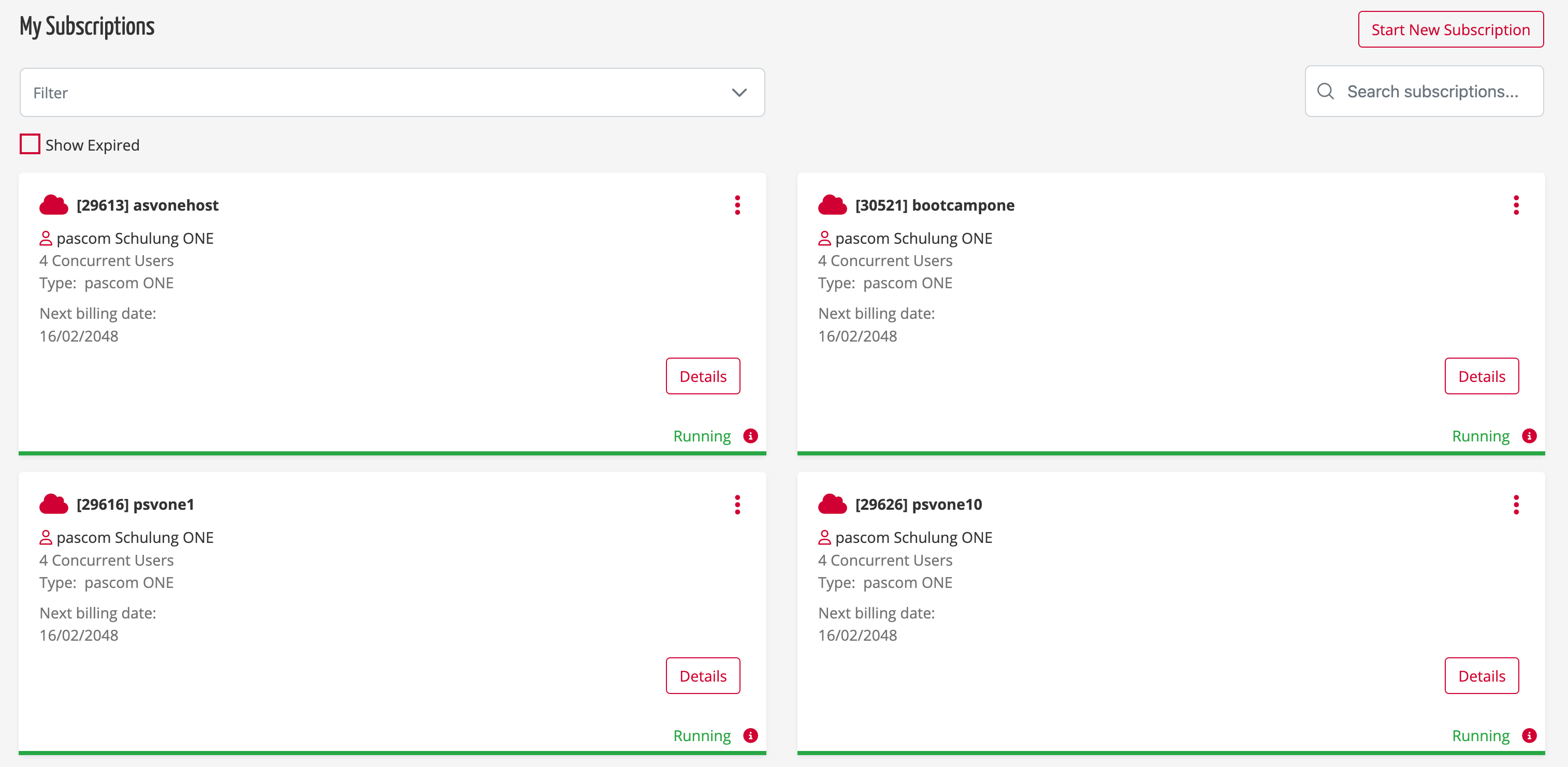Click the three-dot menu for psvone1
The height and width of the screenshot is (767, 1568).
click(x=737, y=505)
